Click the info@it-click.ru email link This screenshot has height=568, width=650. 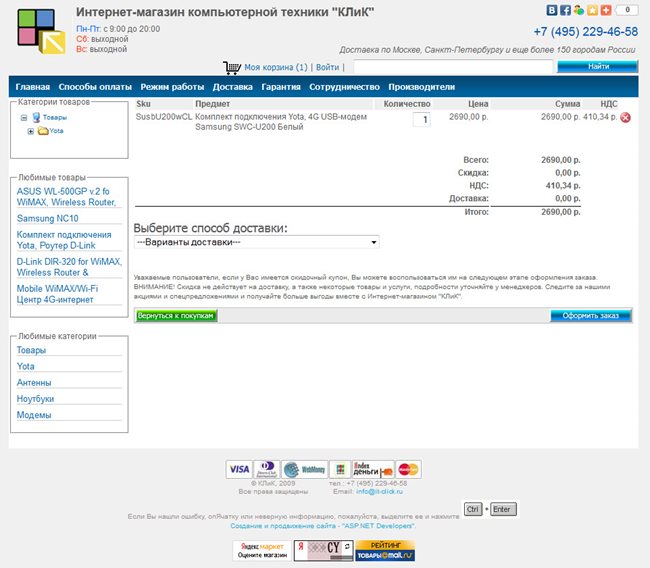click(x=379, y=492)
